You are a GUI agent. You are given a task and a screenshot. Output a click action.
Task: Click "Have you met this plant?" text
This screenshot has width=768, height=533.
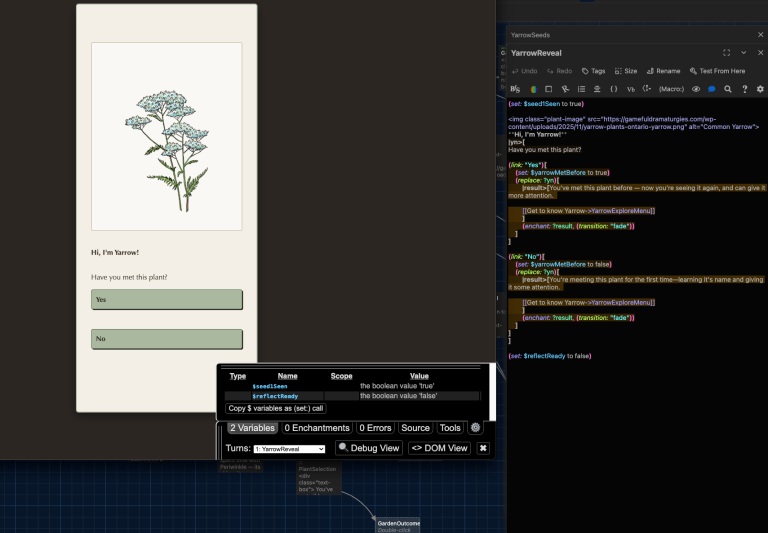pos(129,277)
